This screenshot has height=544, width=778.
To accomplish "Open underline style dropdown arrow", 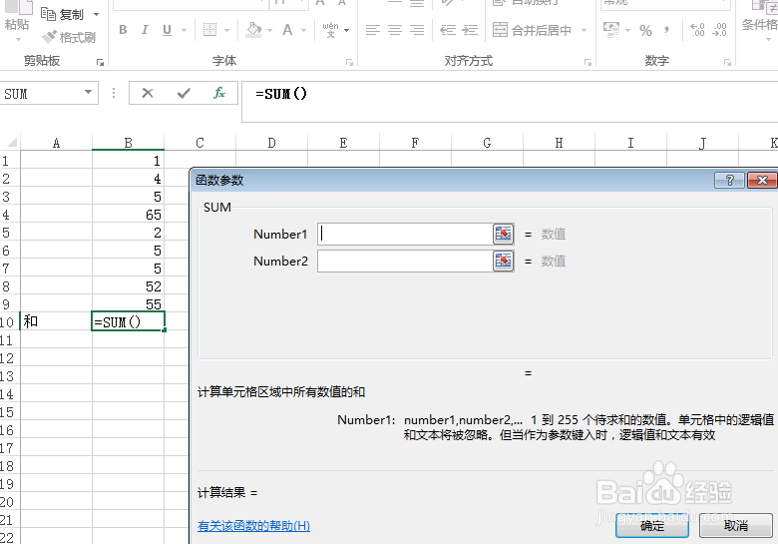I will click(184, 30).
